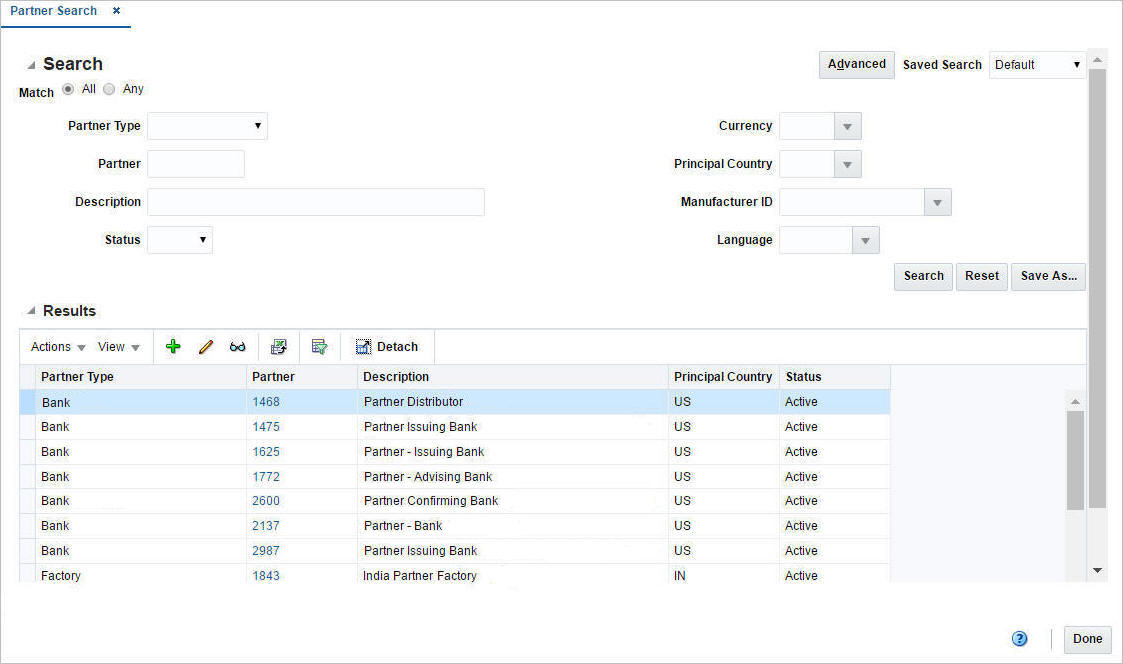Select the Match All radio button

[68, 89]
